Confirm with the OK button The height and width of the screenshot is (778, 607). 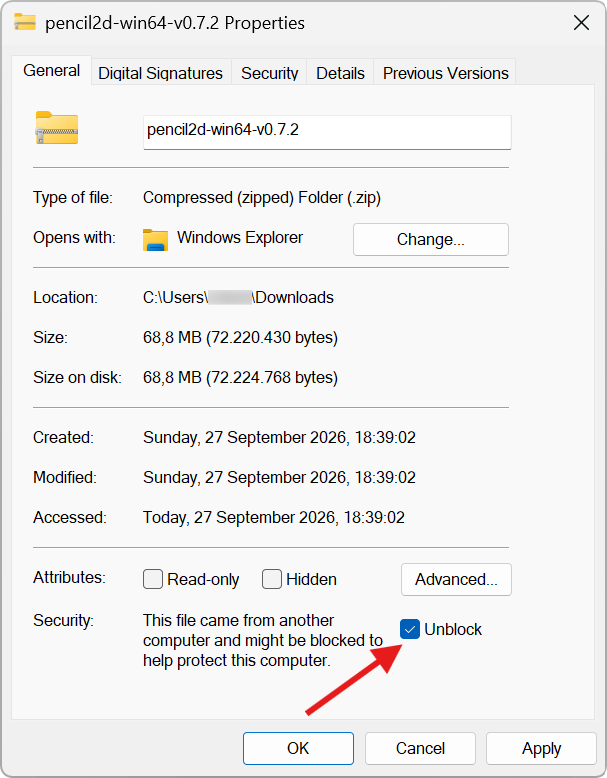click(298, 748)
